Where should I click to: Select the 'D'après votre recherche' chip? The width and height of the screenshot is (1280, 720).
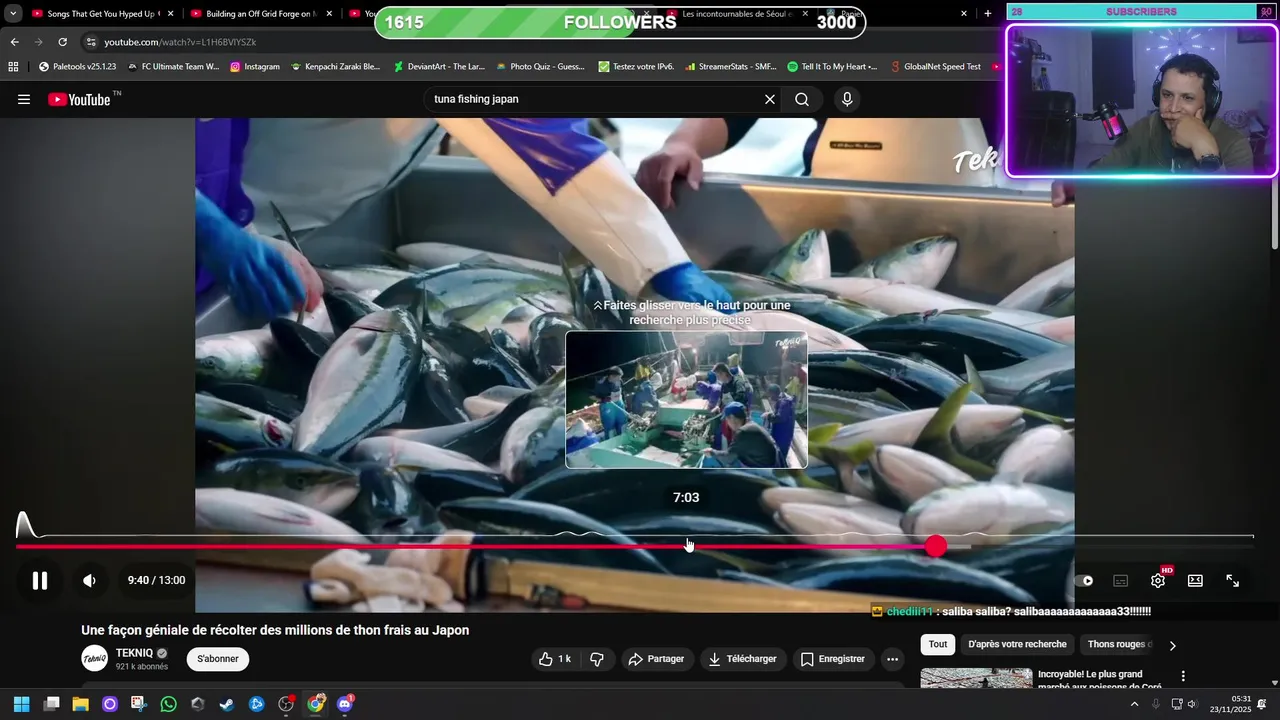click(1017, 644)
